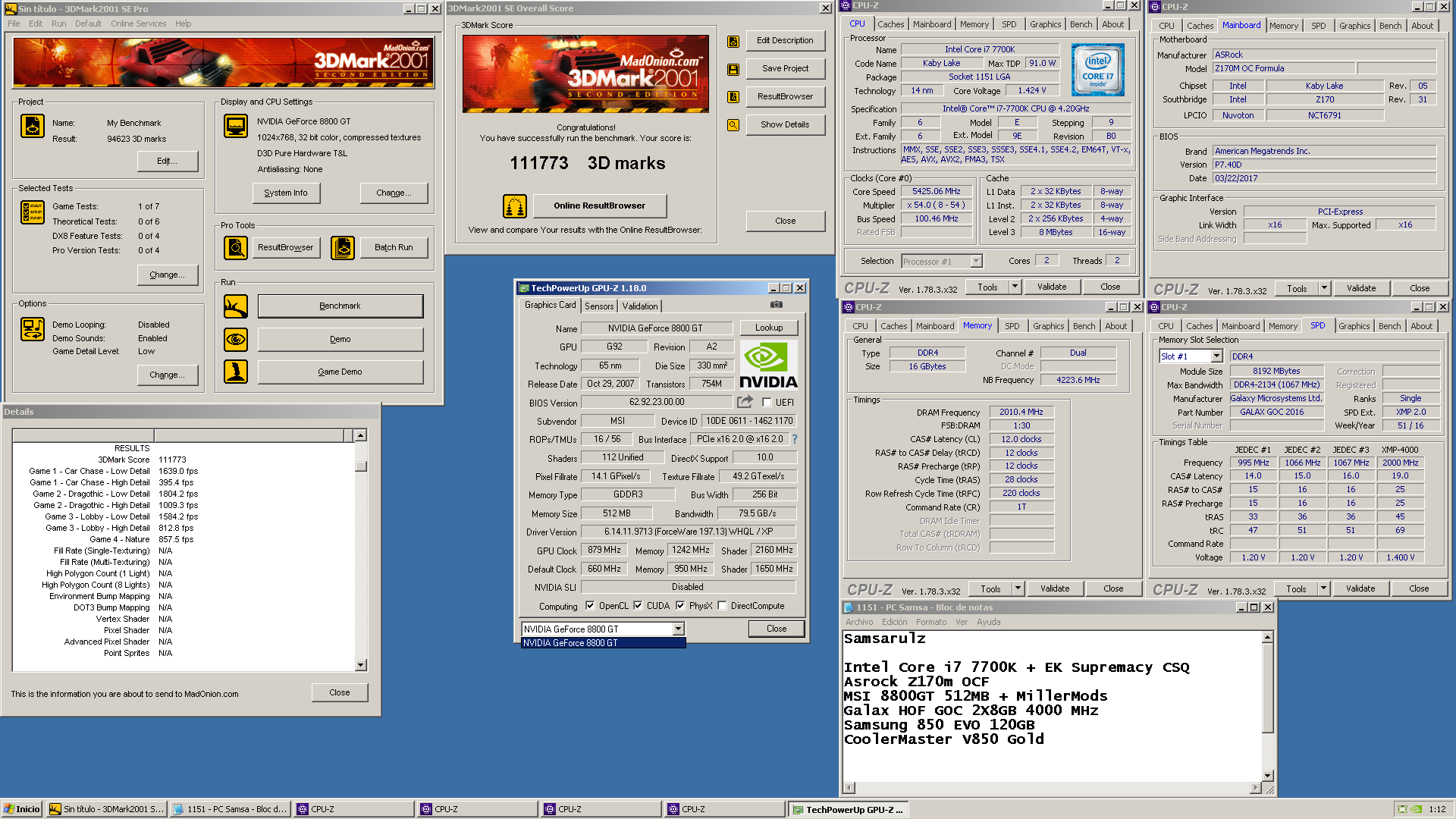Image resolution: width=1456 pixels, height=819 pixels.
Task: Open the Inicio start button
Action: [21, 809]
